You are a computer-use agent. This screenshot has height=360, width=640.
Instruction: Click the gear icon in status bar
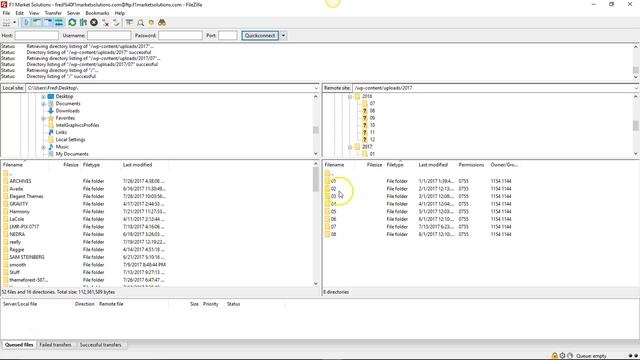[562, 356]
